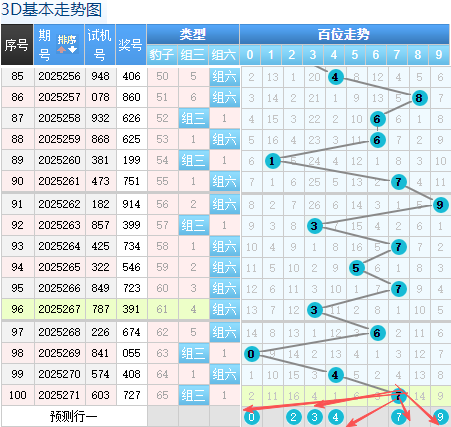Viewport: 451px width, 427px height.
Task: Select prediction ball 3 in prediction row
Action: [314, 417]
